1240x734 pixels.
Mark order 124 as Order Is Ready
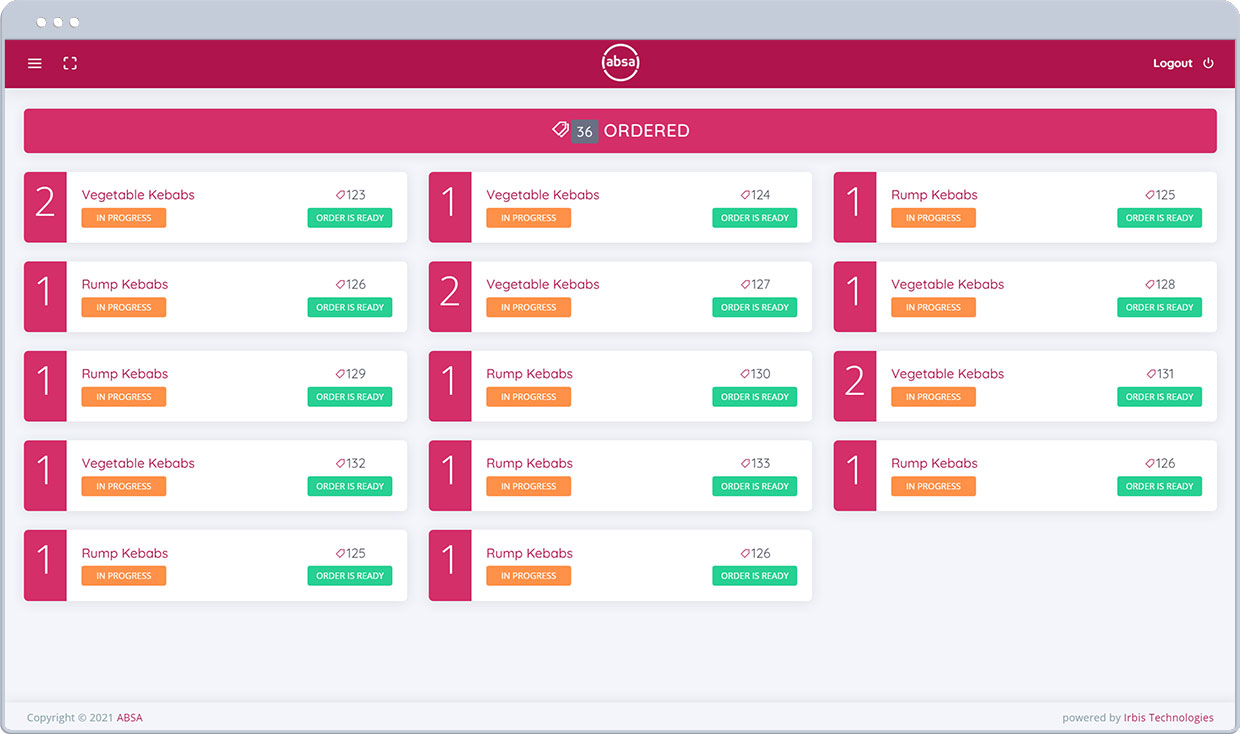pos(754,218)
